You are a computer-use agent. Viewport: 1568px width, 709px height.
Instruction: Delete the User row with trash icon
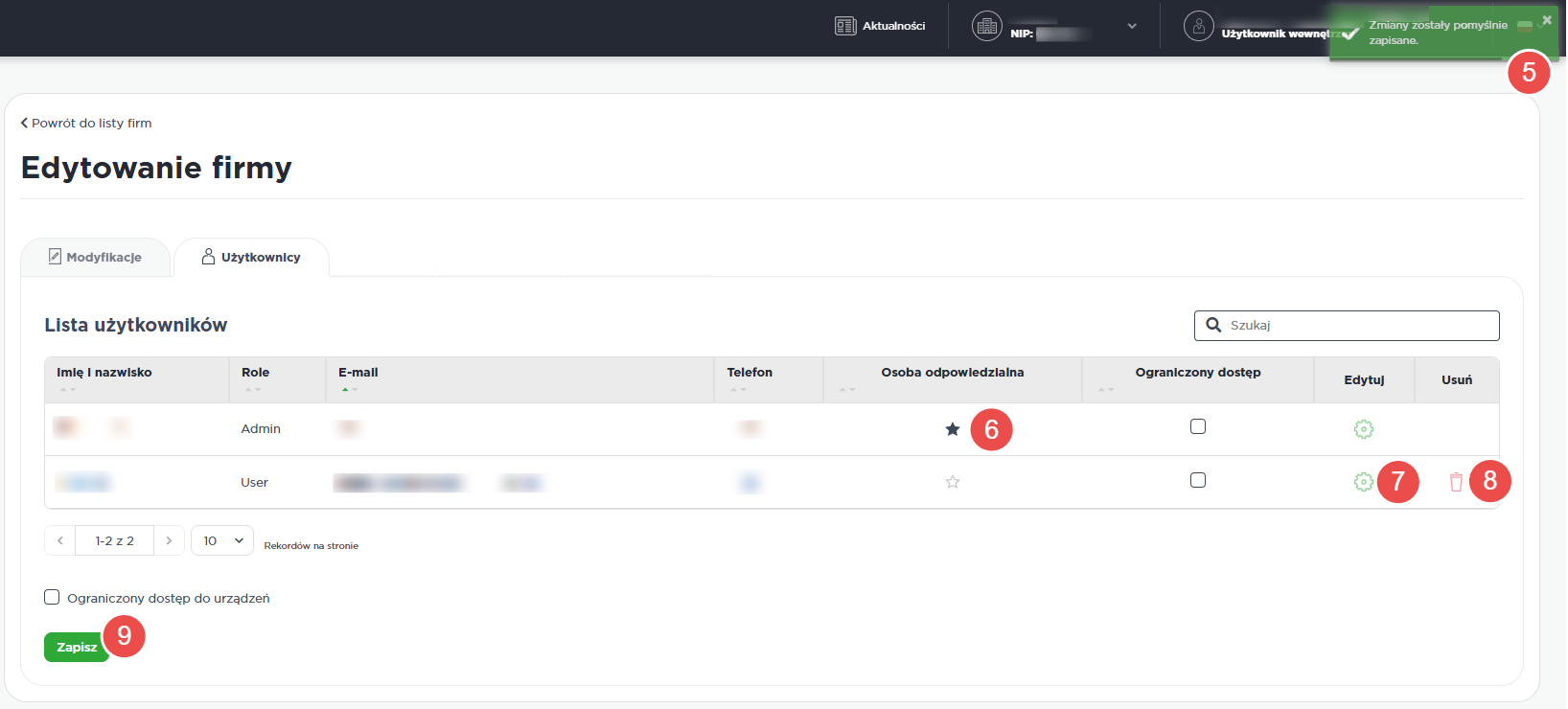click(1456, 482)
